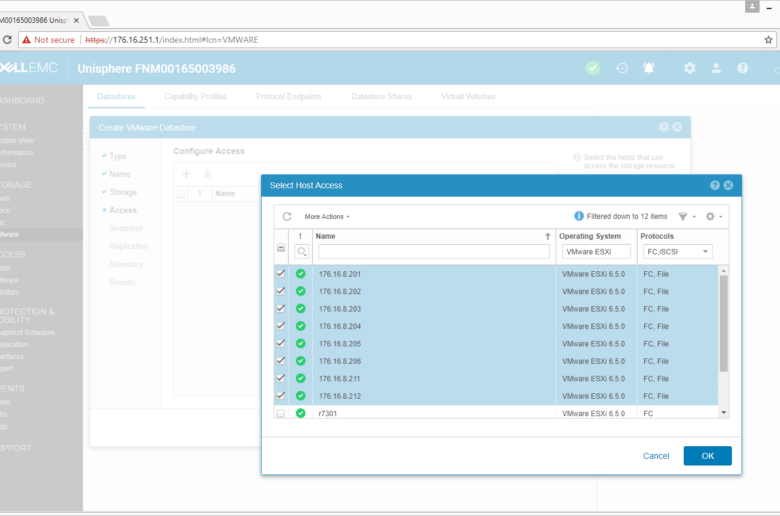The width and height of the screenshot is (780, 516).
Task: Close the Select Host Access dialog
Action: [728, 185]
